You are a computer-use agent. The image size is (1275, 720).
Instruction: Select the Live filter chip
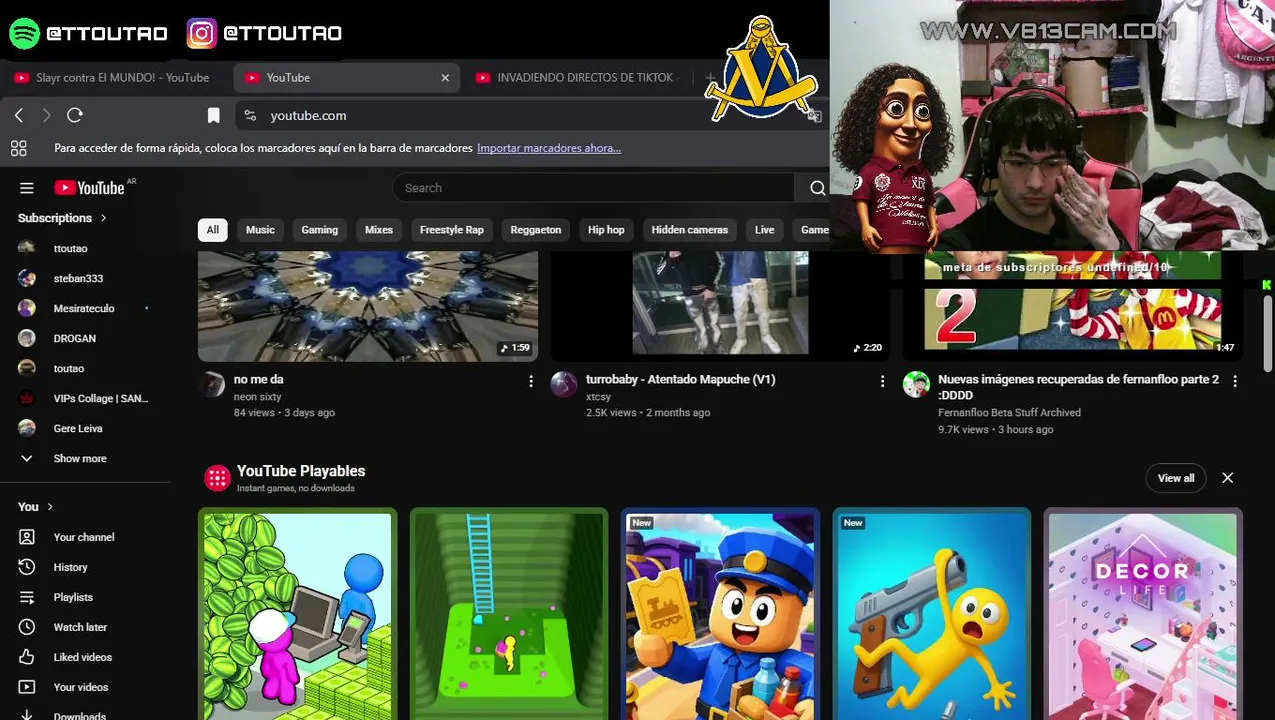765,230
